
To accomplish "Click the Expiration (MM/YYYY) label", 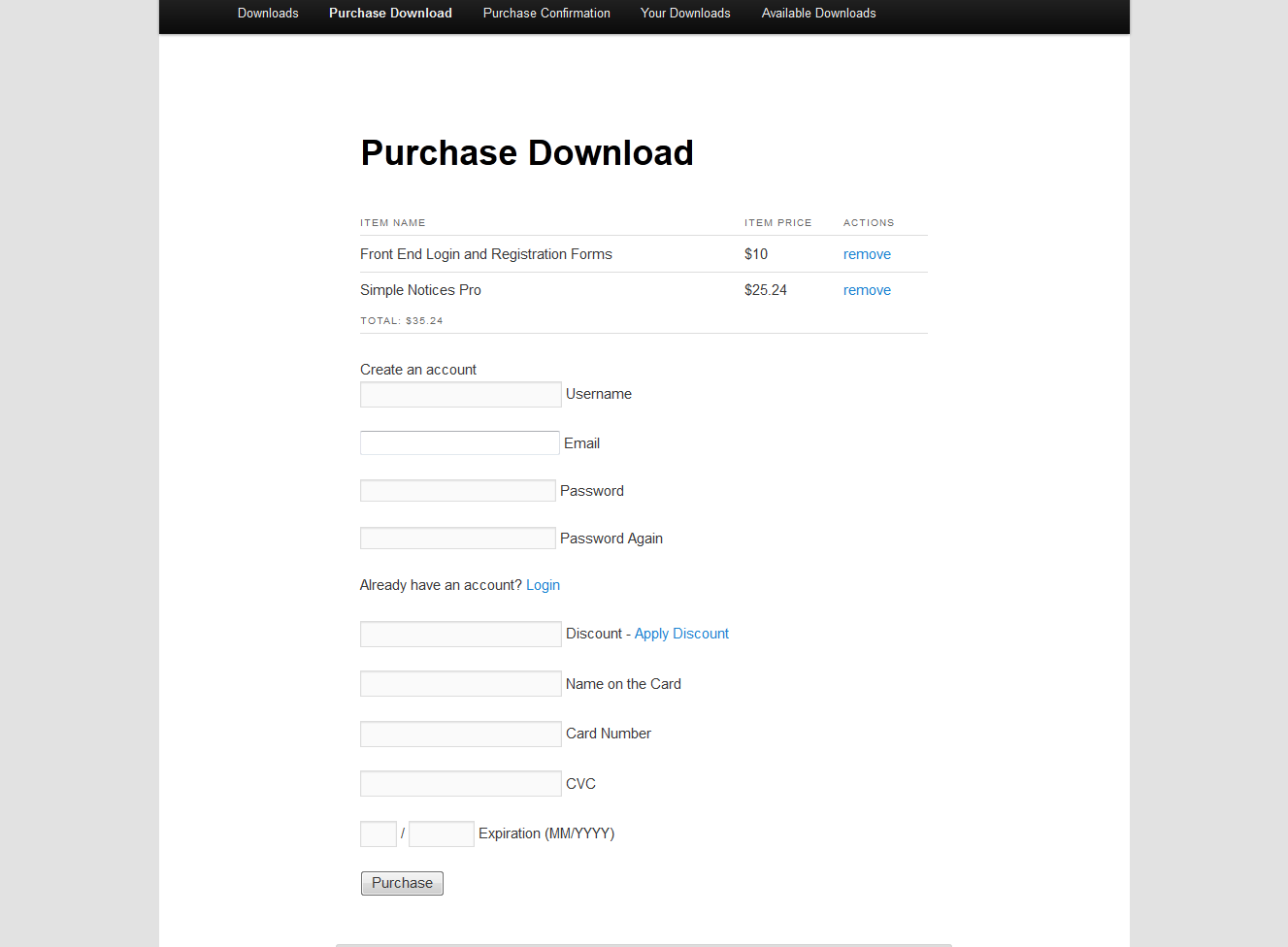I will pos(546,833).
